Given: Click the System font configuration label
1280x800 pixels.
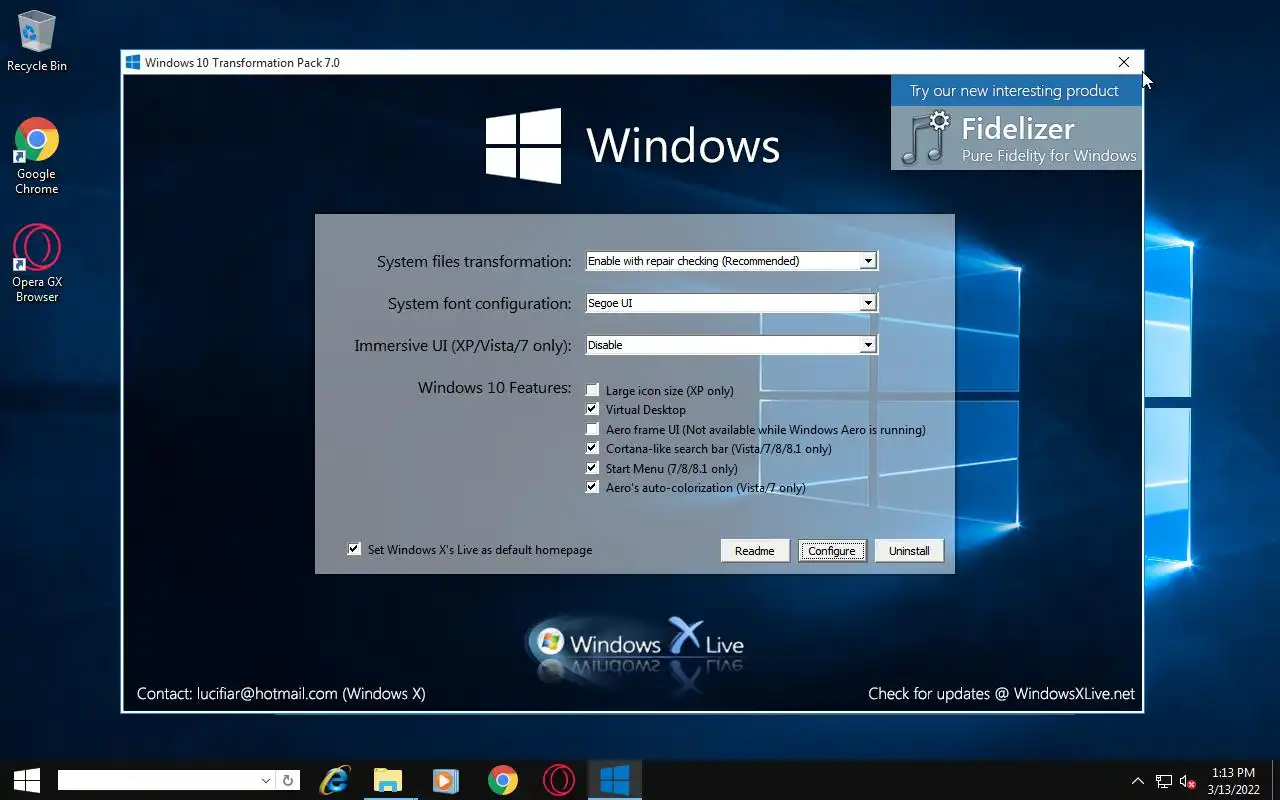Looking at the screenshot, I should pyautogui.click(x=480, y=304).
